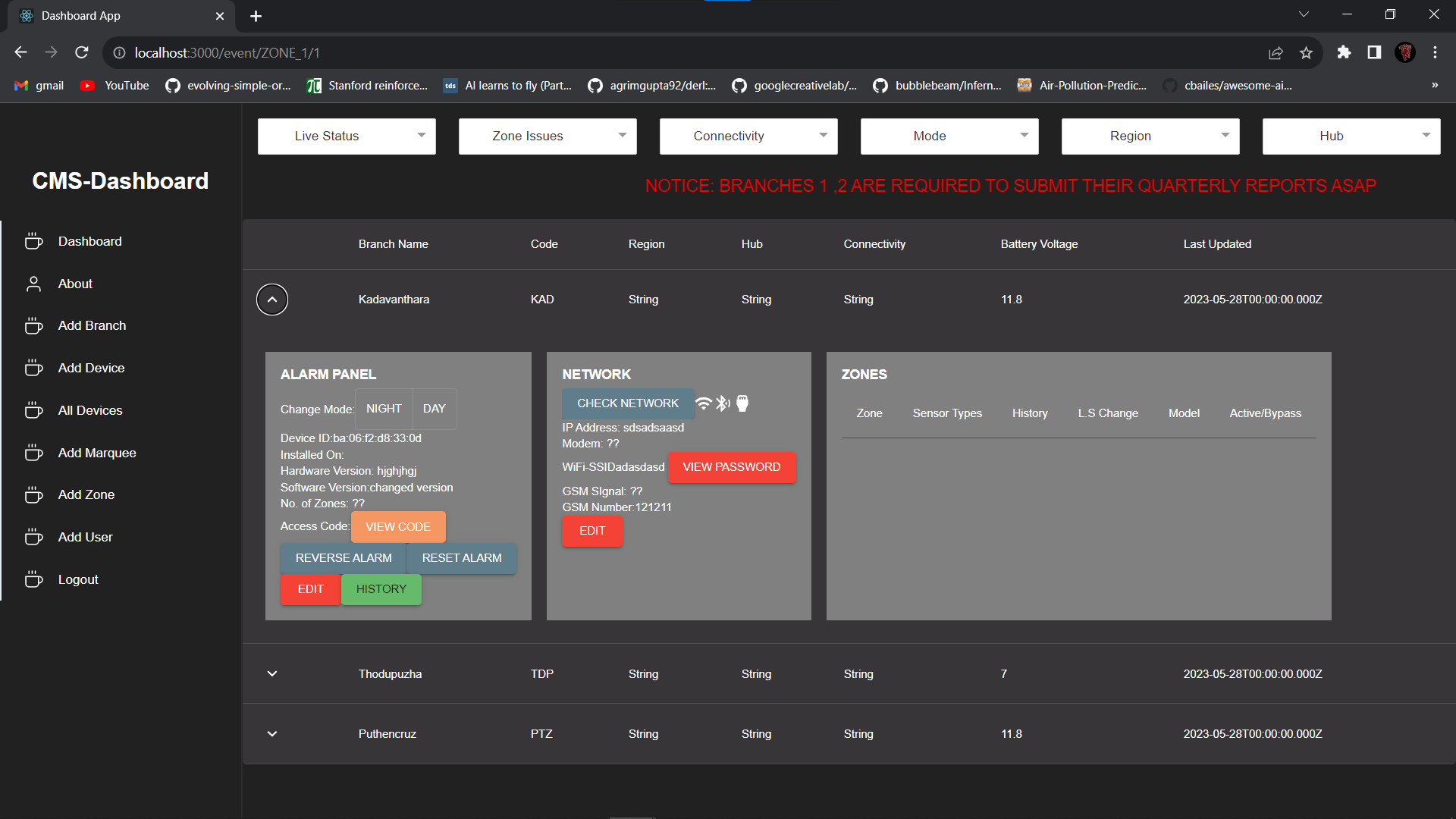Open the Live Status dropdown
The image size is (1456, 819).
pos(346,136)
